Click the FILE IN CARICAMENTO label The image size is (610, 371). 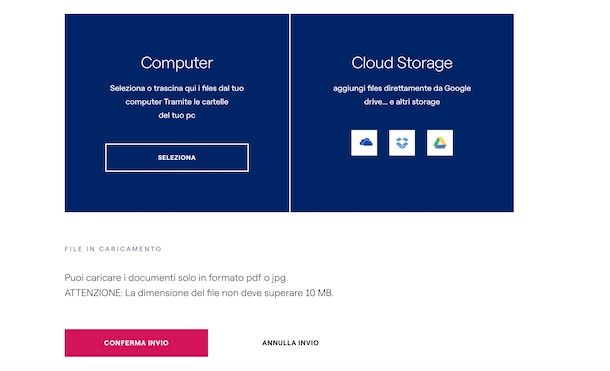[113, 248]
